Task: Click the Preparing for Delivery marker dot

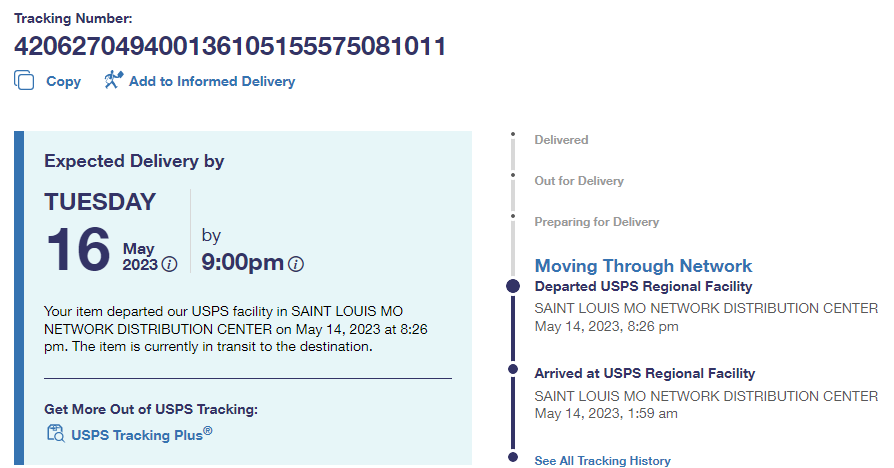Action: coord(513,216)
